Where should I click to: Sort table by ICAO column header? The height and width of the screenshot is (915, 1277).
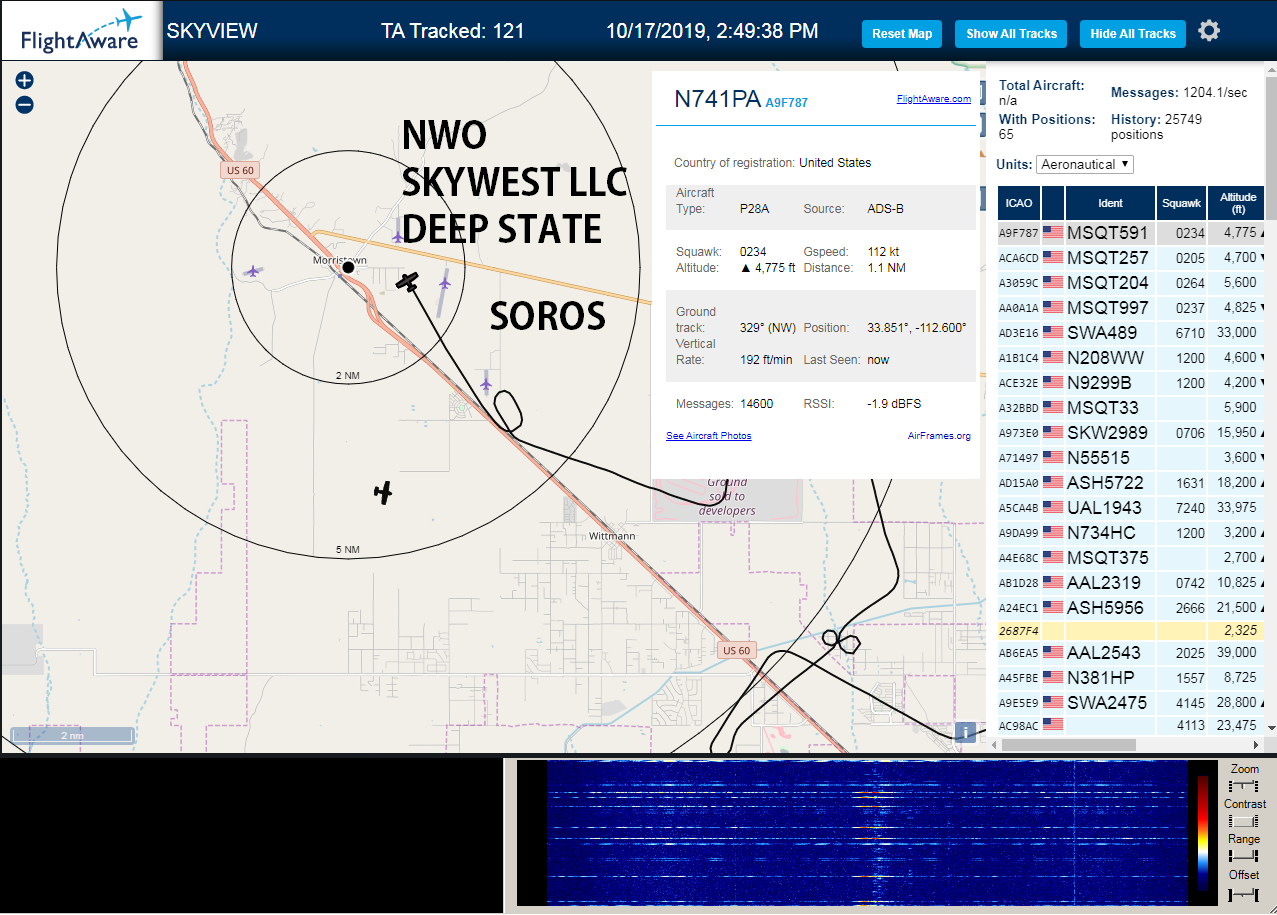[1019, 203]
